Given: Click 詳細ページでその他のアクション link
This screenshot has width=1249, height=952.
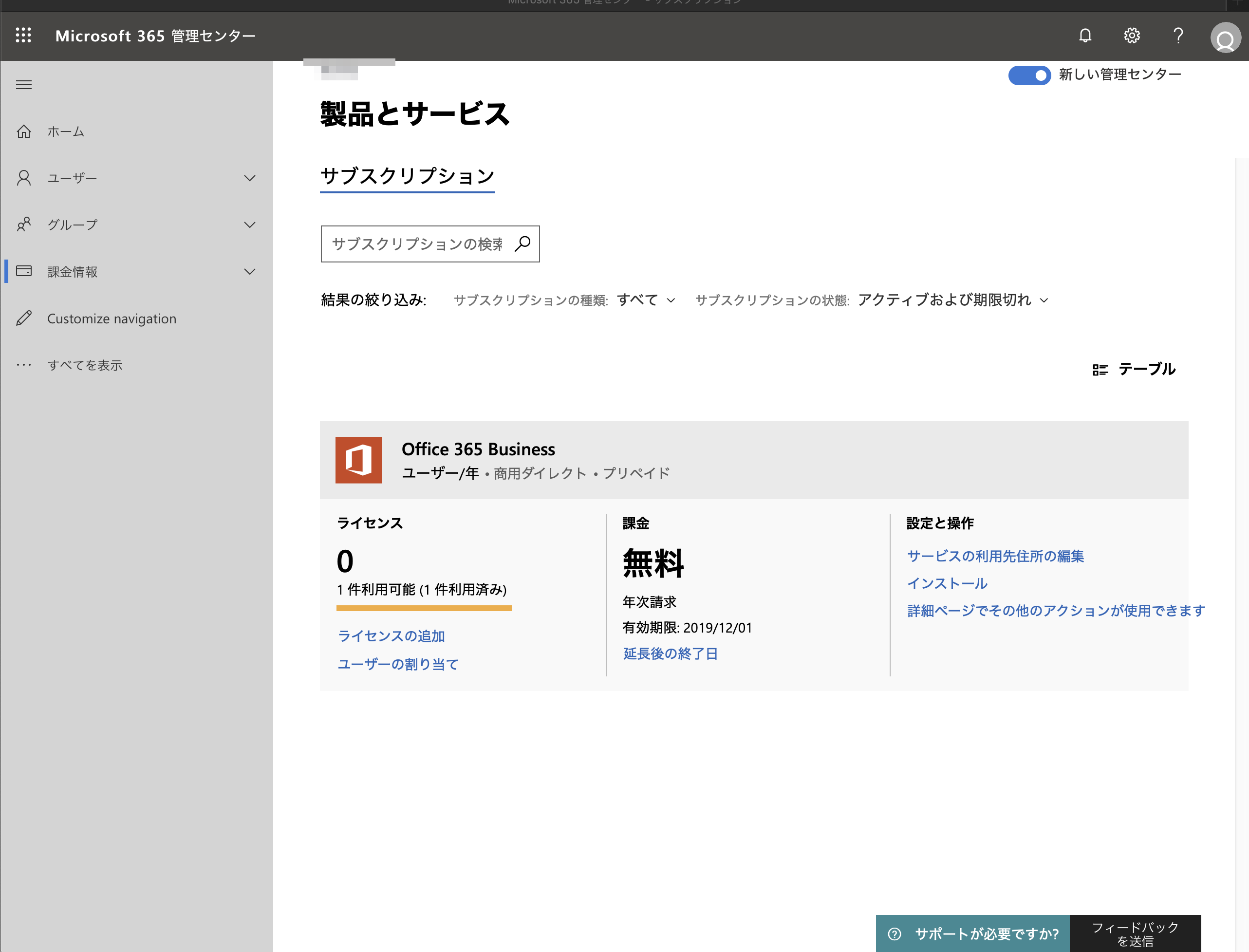Looking at the screenshot, I should (x=1056, y=610).
